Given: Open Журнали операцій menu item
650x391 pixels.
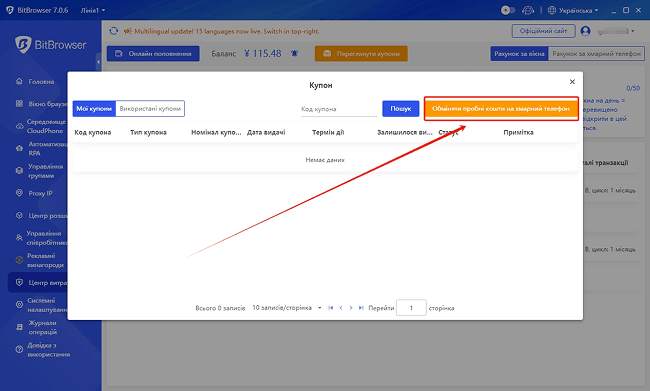Looking at the screenshot, I should tap(43, 327).
